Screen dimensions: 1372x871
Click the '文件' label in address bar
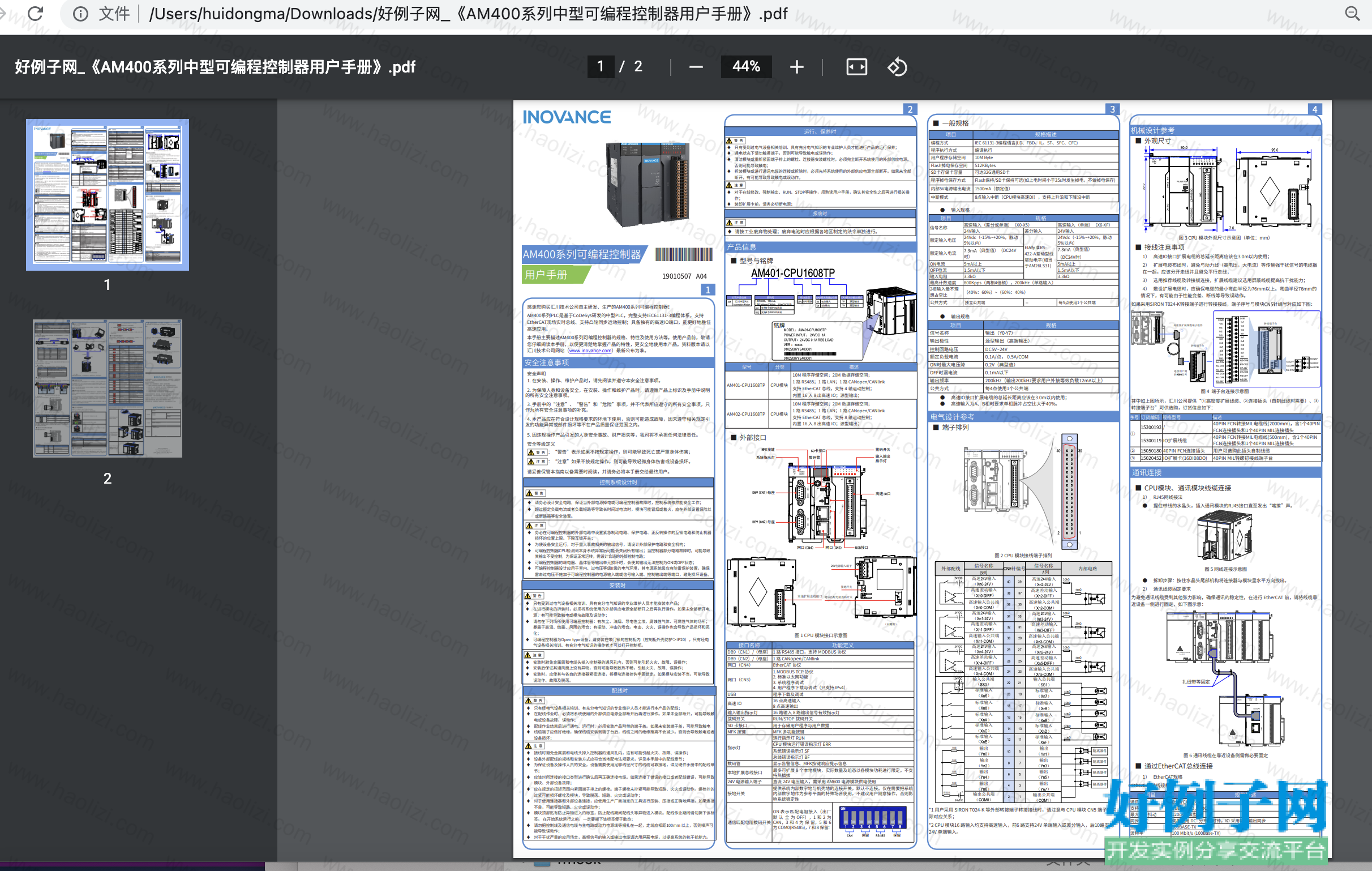(114, 14)
